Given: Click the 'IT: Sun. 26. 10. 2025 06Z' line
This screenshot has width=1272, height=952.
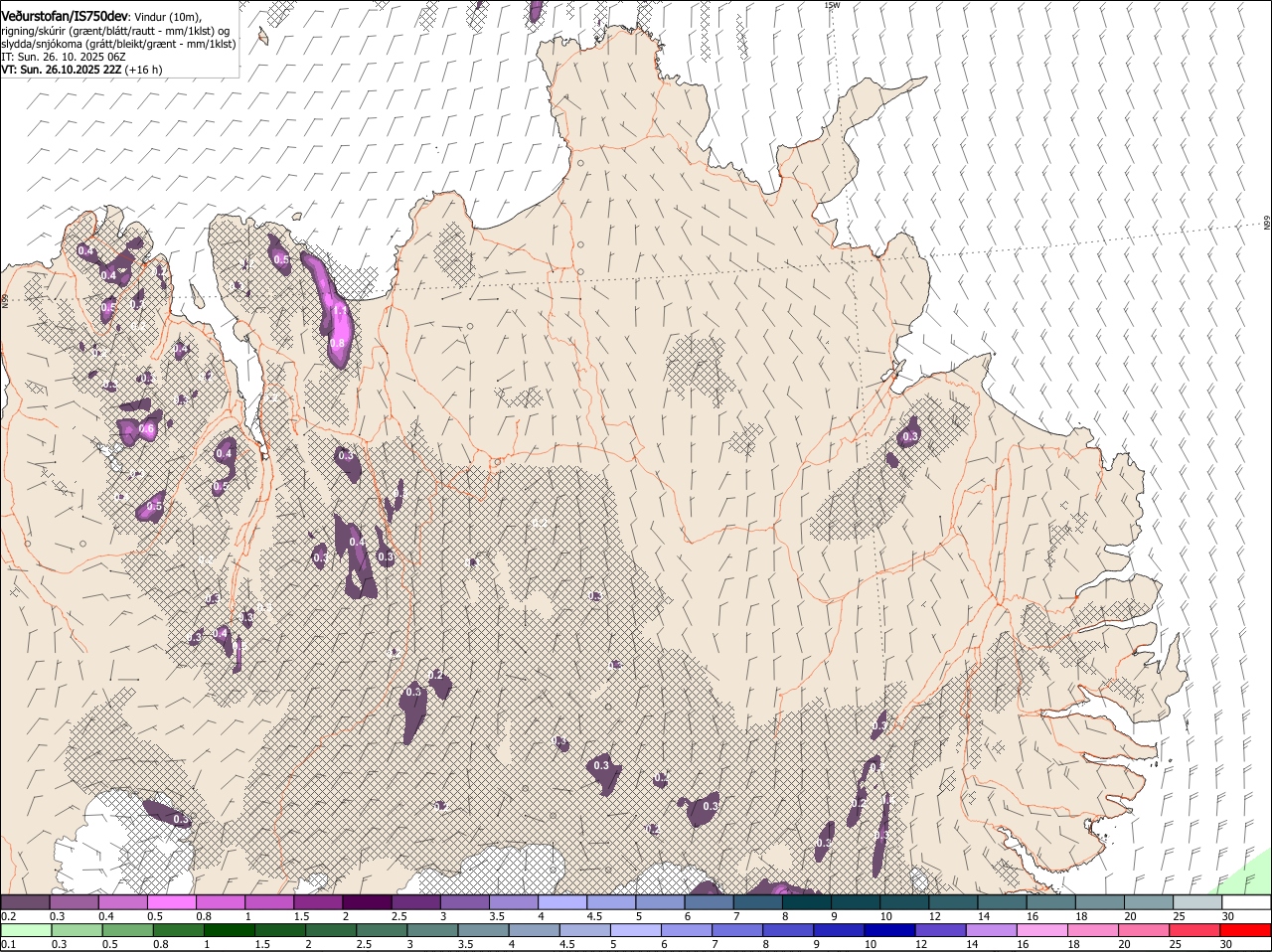Looking at the screenshot, I should 63,57.
